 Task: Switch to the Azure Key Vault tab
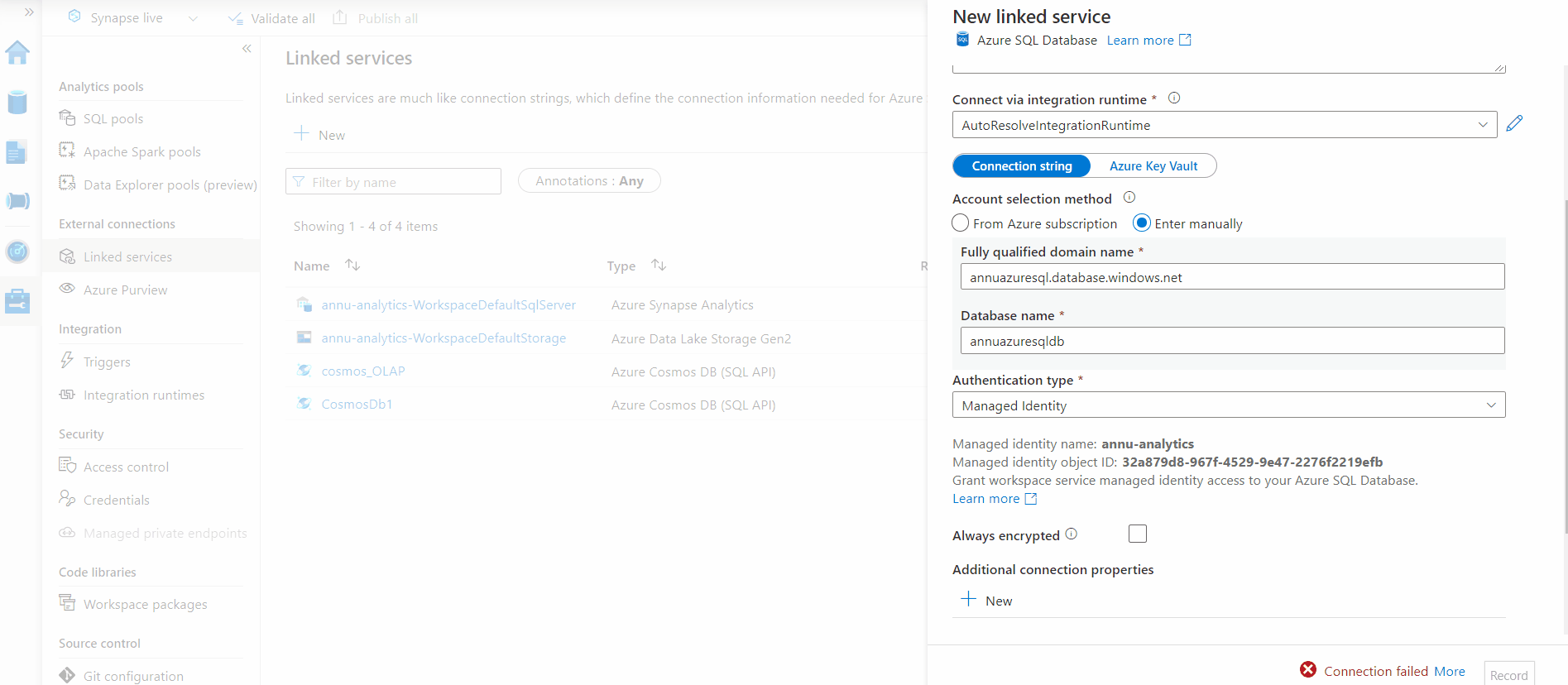point(1153,166)
